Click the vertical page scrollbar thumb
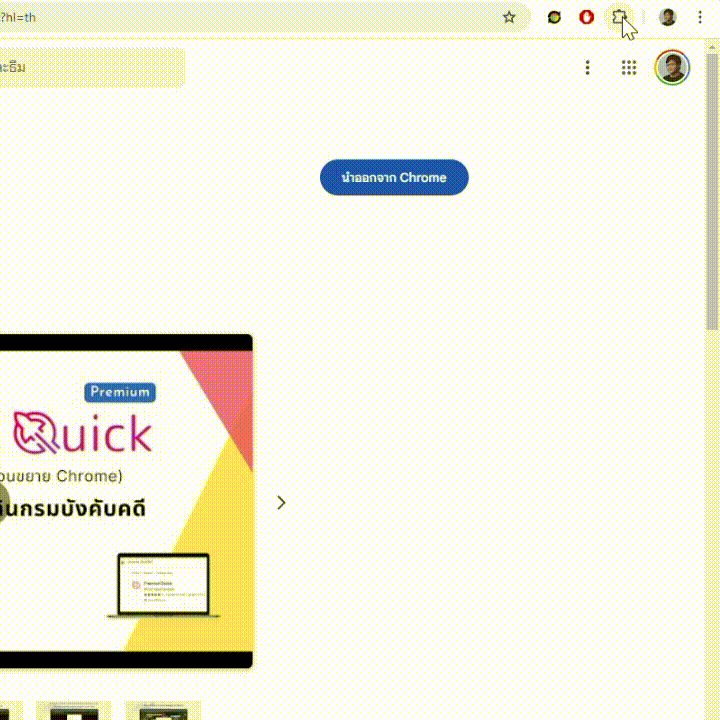The width and height of the screenshot is (720, 720). [x=712, y=191]
